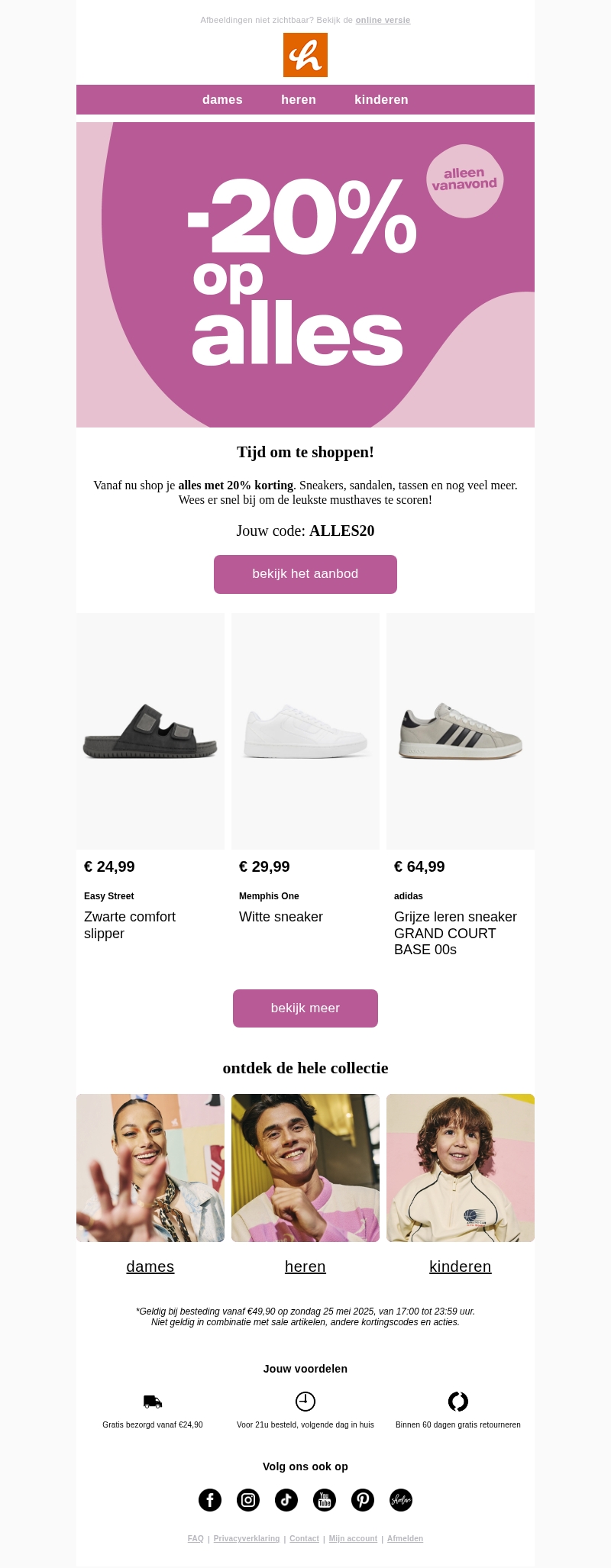Click the -20% op alles banner
The height and width of the screenshot is (1568, 611).
[305, 275]
